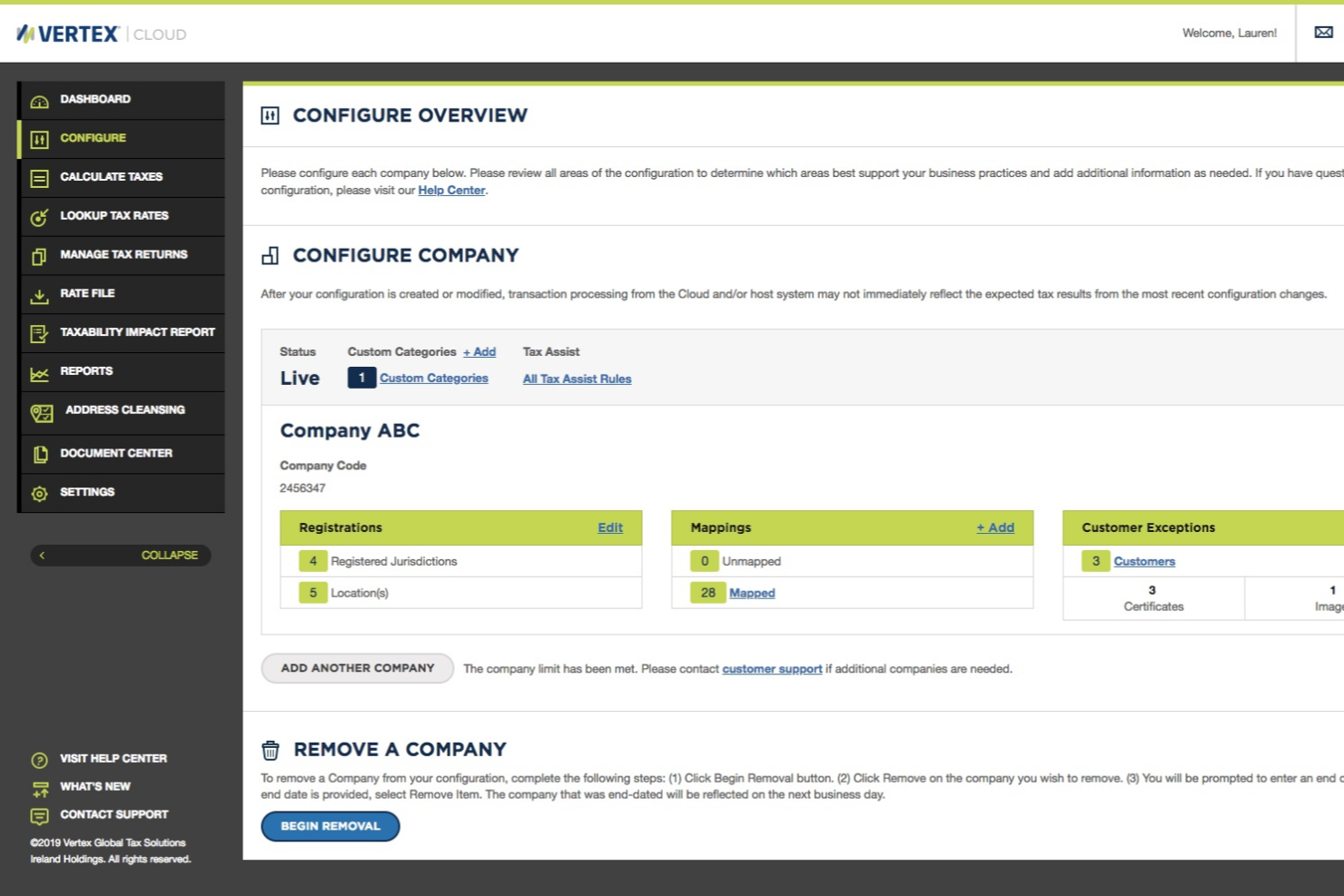Follow the customer support link

pos(771,668)
